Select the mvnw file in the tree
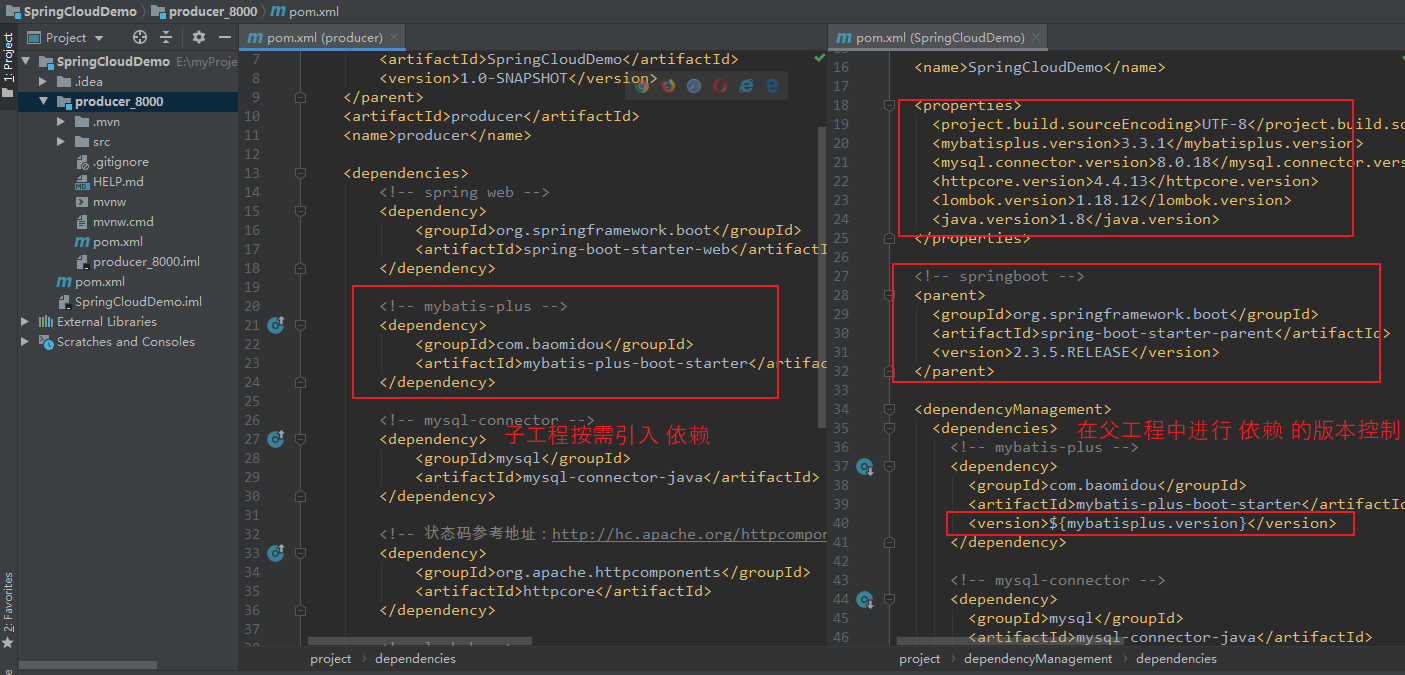The height and width of the screenshot is (675, 1405). [109, 202]
